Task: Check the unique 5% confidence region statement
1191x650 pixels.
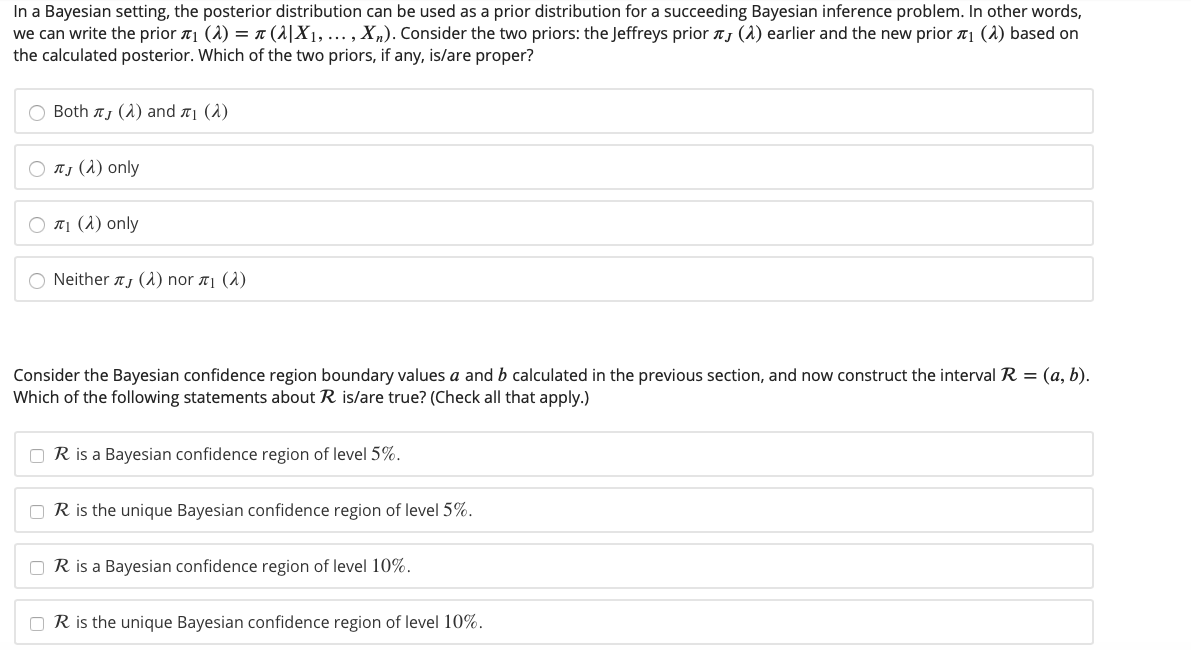Action: pos(37,510)
